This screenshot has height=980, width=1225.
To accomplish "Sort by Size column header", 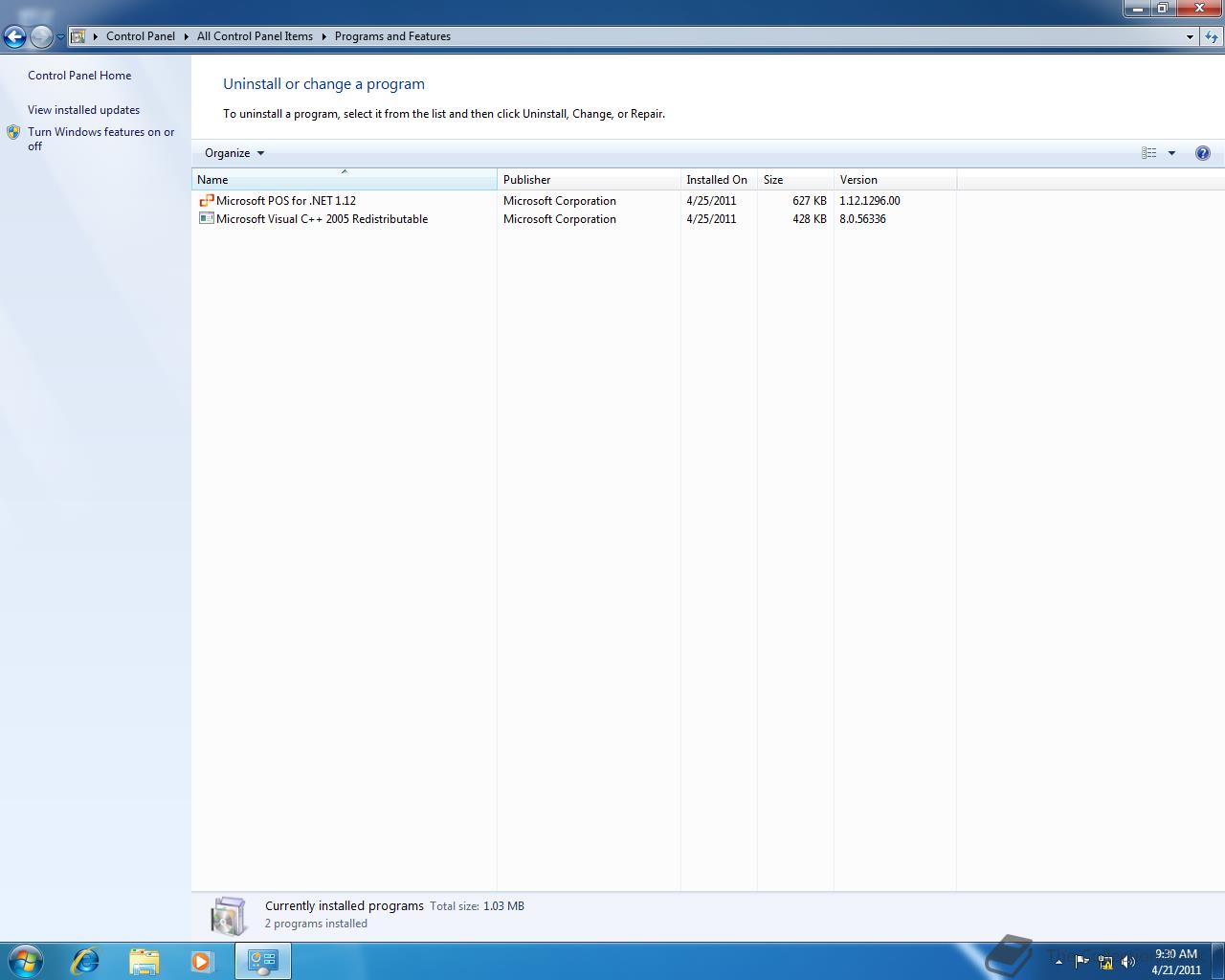I will 795,179.
